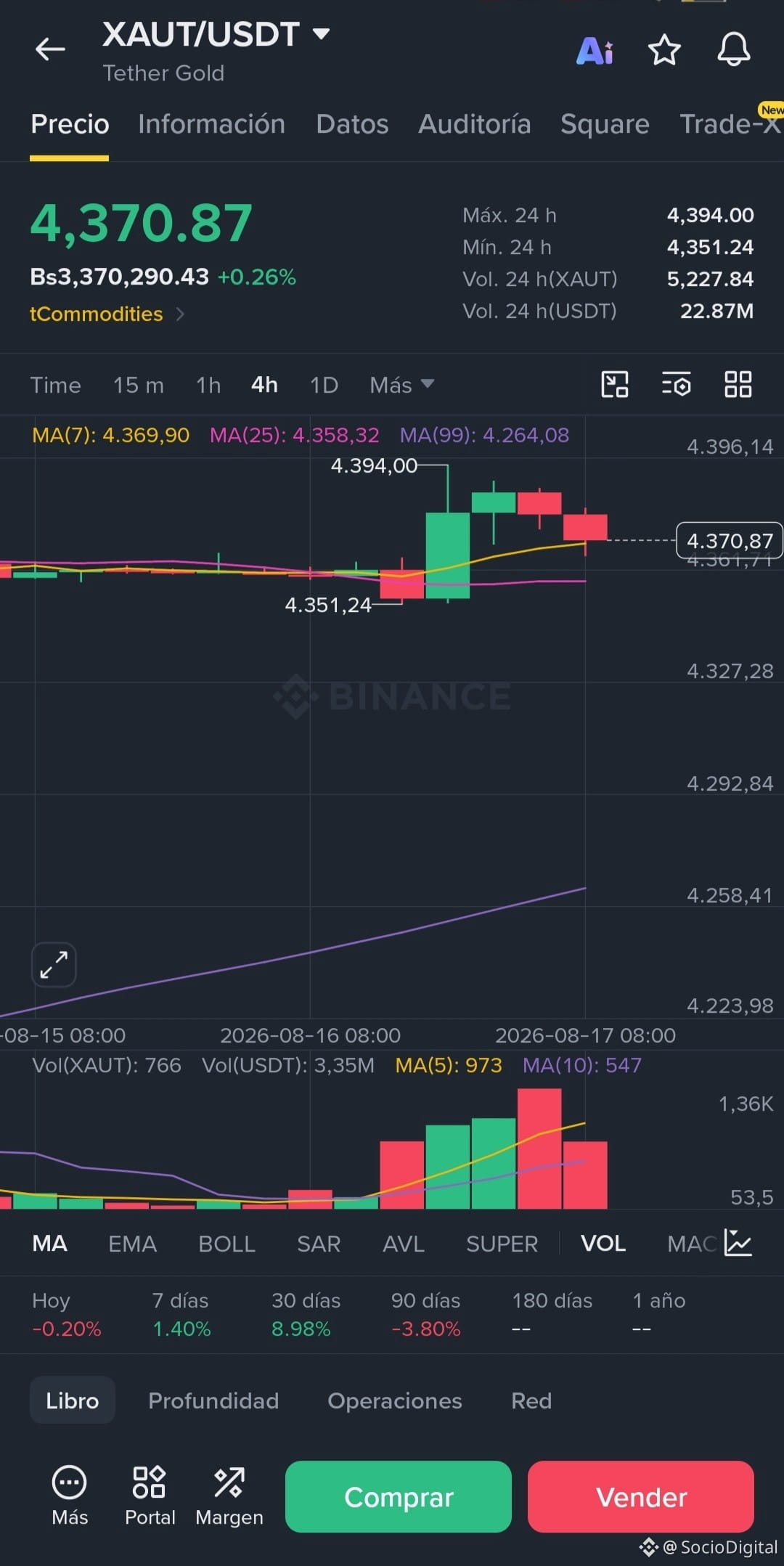Open the chart layout grid icon
This screenshot has height=1566, width=784.
tap(738, 384)
